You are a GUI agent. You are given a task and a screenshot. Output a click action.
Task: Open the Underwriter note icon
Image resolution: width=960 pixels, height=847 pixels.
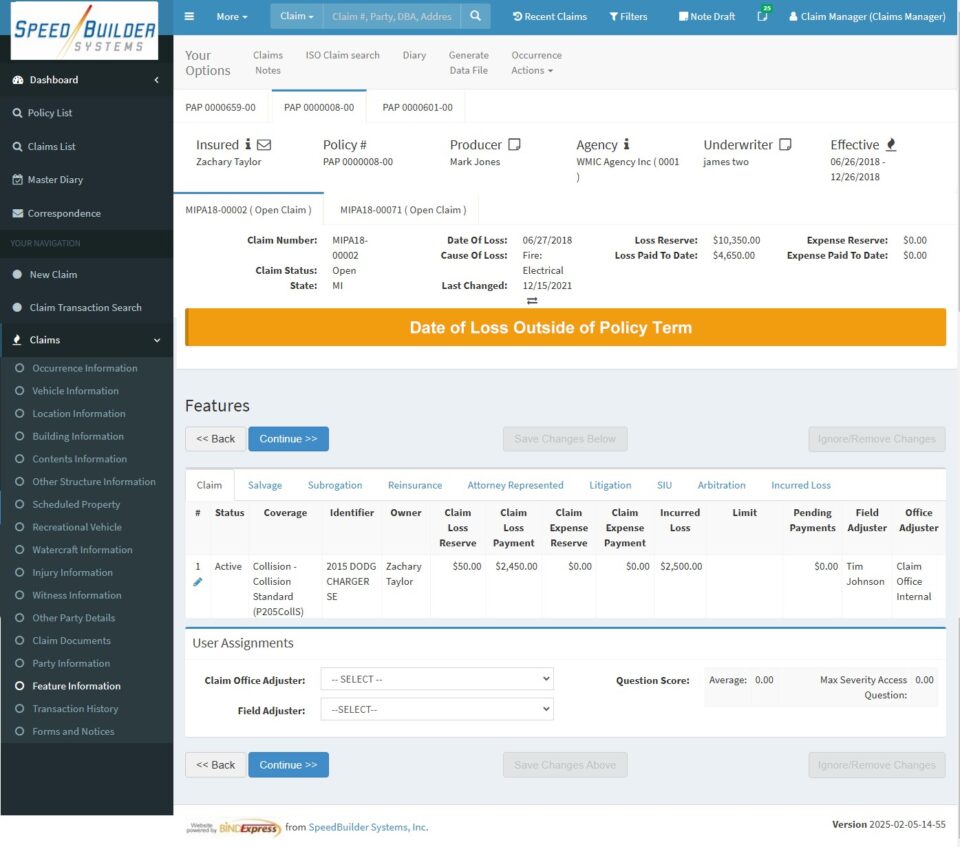coord(785,145)
